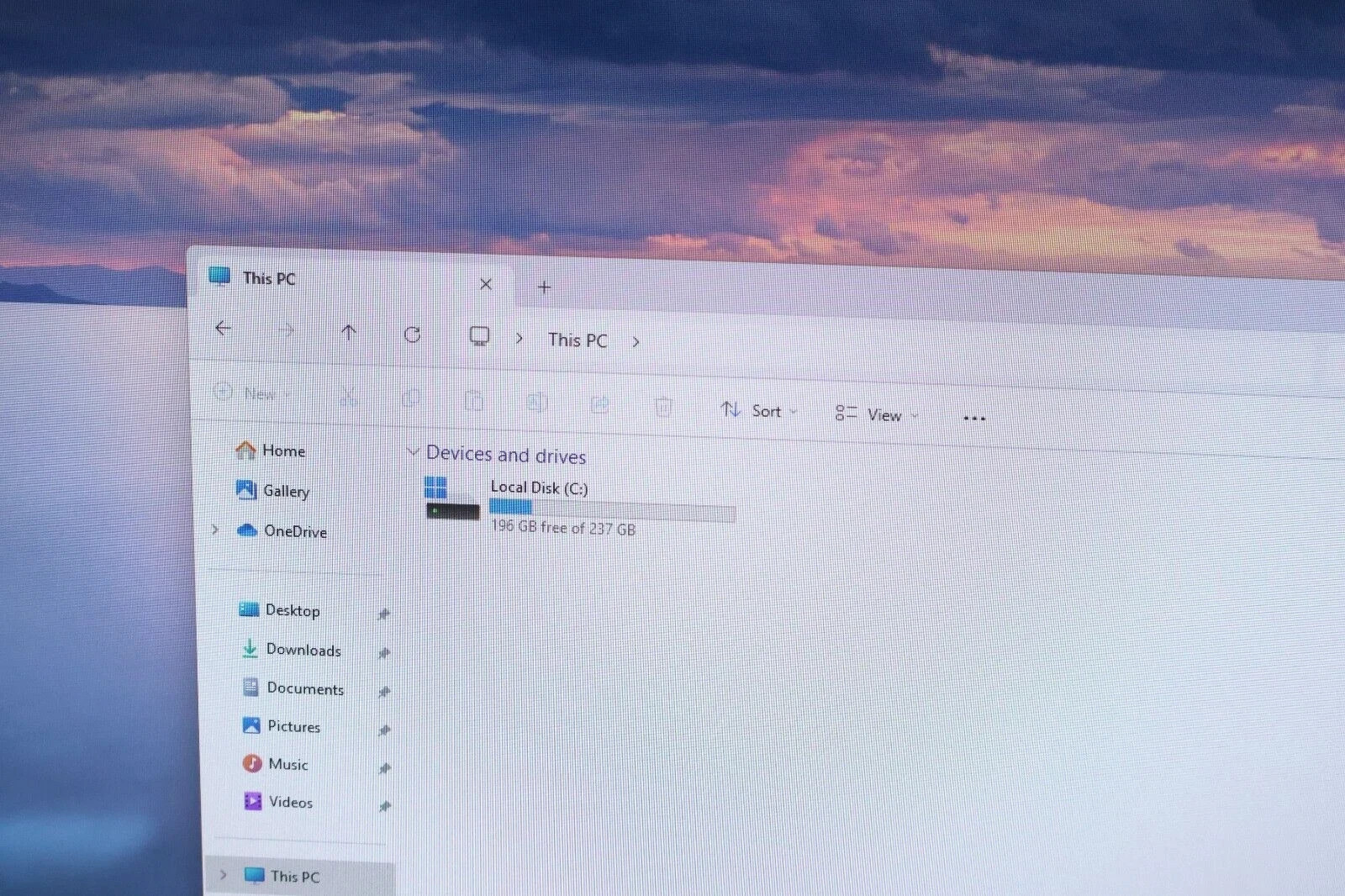
Task: Go back with the back arrow
Action: click(223, 328)
